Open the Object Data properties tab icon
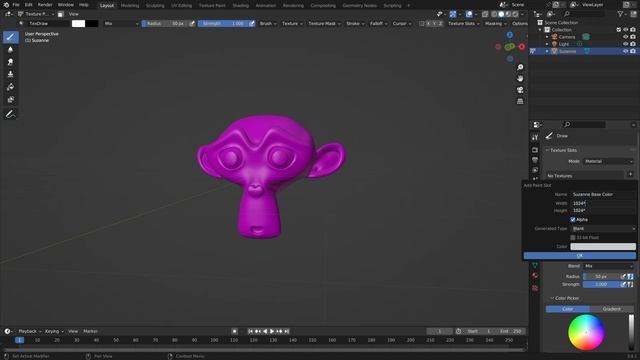This screenshot has height=360, width=640. pyautogui.click(x=535, y=266)
